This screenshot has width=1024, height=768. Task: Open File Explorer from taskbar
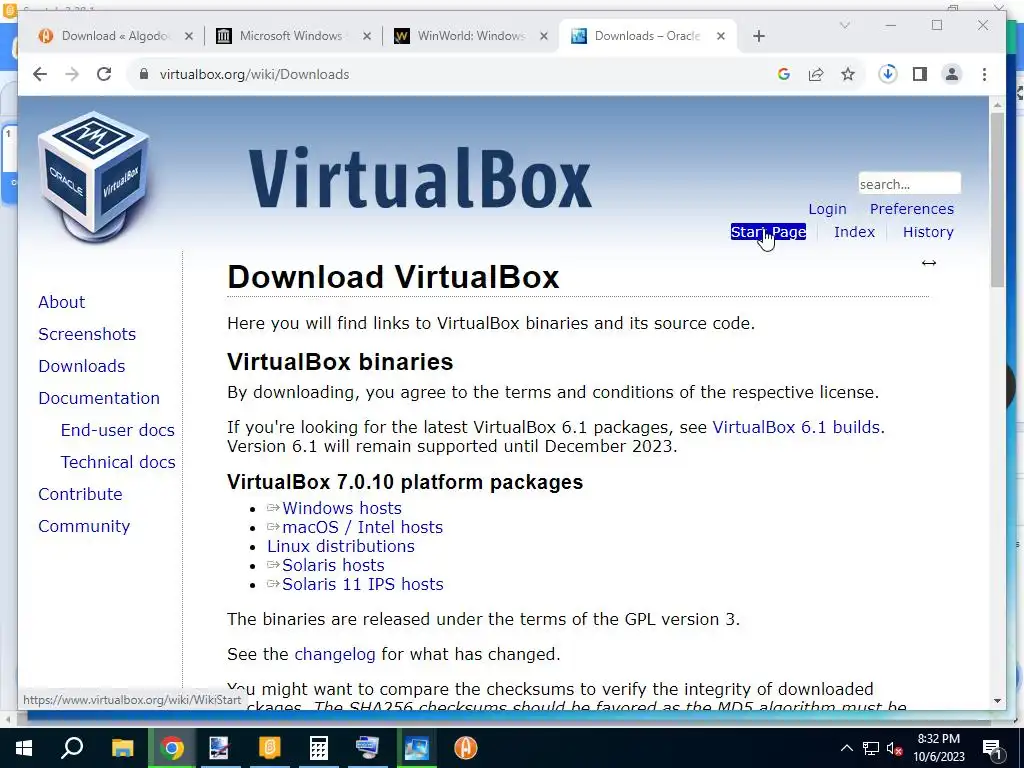pos(122,748)
